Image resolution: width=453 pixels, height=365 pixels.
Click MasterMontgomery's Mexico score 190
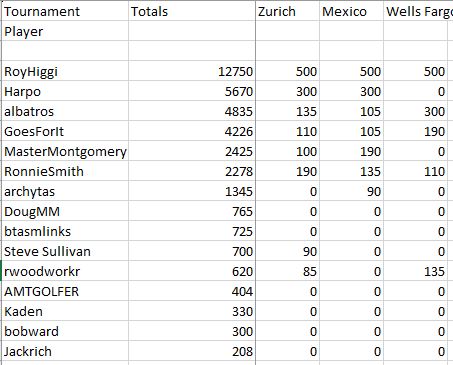[352, 151]
